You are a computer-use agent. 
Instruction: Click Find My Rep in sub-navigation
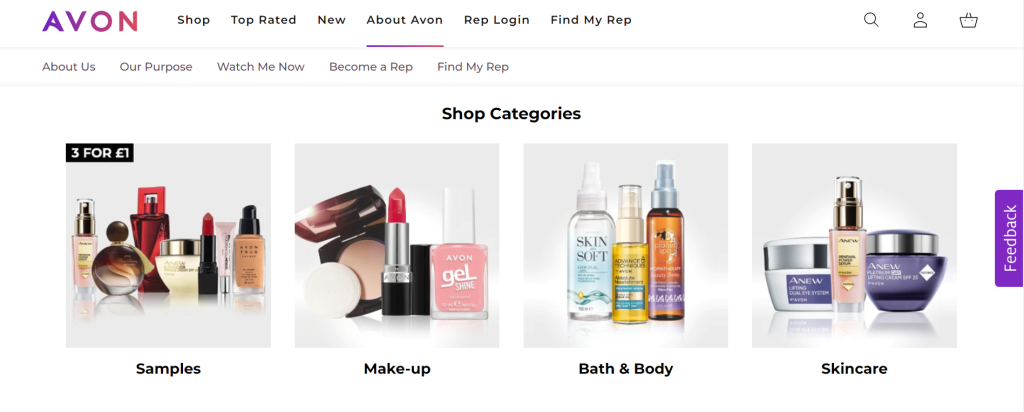click(473, 67)
